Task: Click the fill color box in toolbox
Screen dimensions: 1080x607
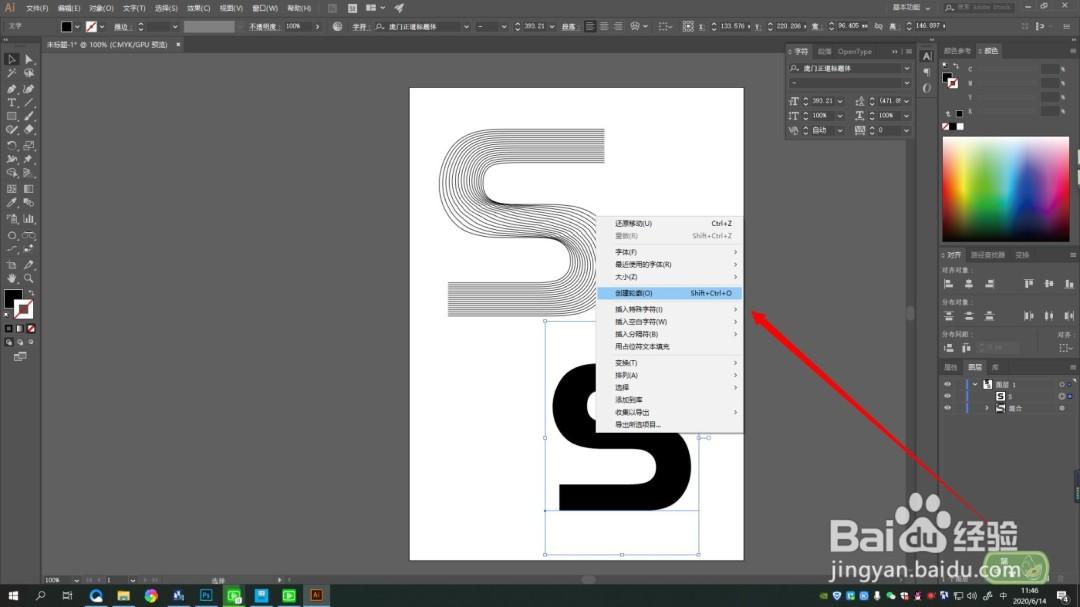Action: pyautogui.click(x=12, y=298)
